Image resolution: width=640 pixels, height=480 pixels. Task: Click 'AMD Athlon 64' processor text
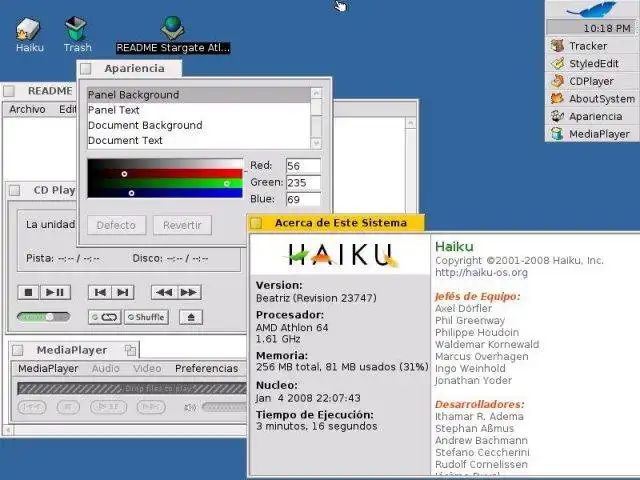coord(292,327)
